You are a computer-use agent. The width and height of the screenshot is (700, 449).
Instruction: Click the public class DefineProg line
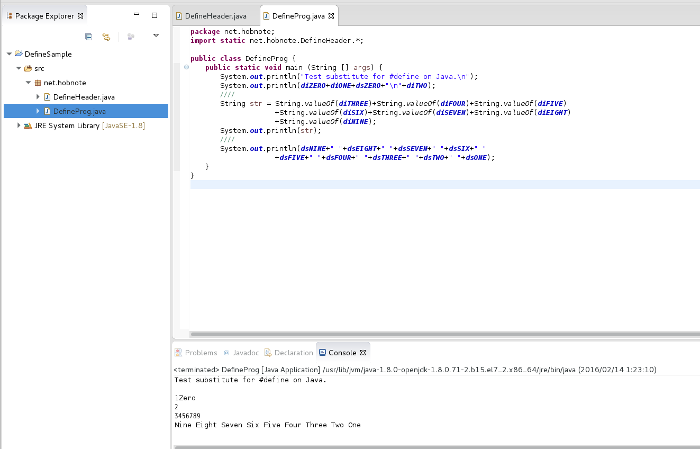point(243,58)
